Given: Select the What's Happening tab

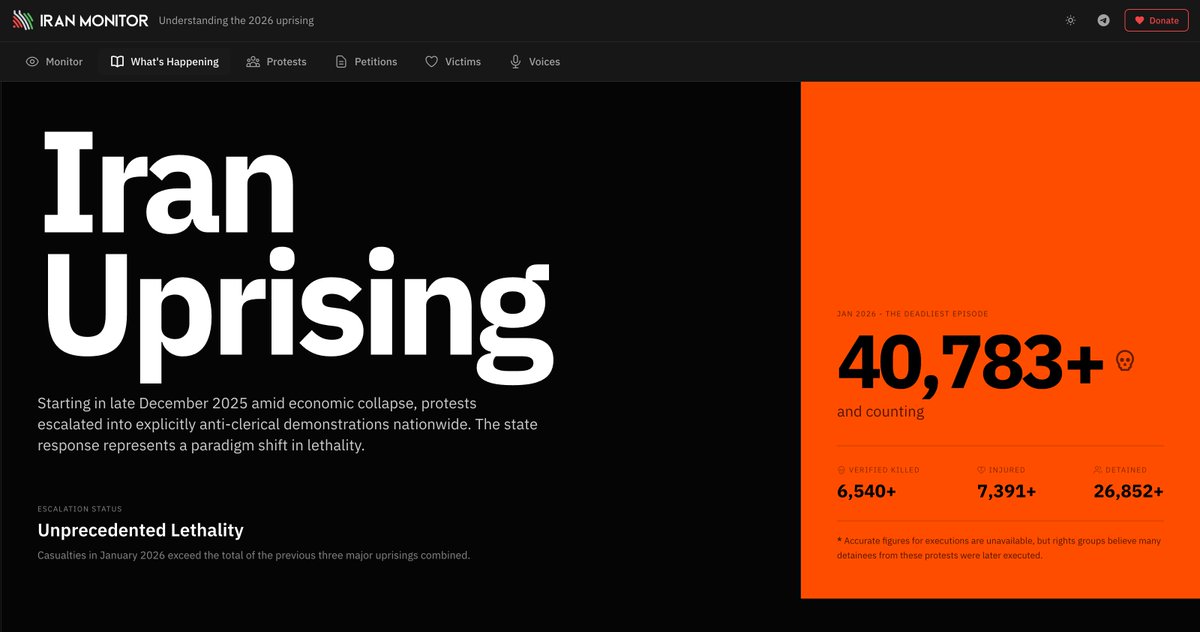Looking at the screenshot, I should coord(164,62).
